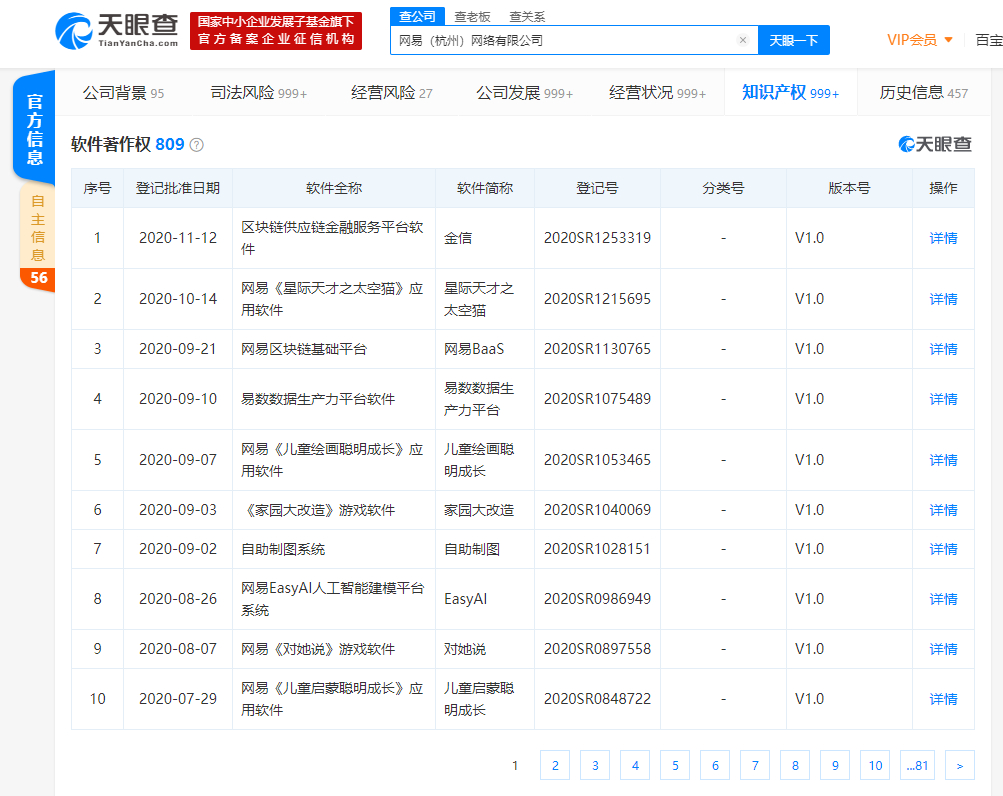Switch to the 查老板 search tab

click(472, 17)
